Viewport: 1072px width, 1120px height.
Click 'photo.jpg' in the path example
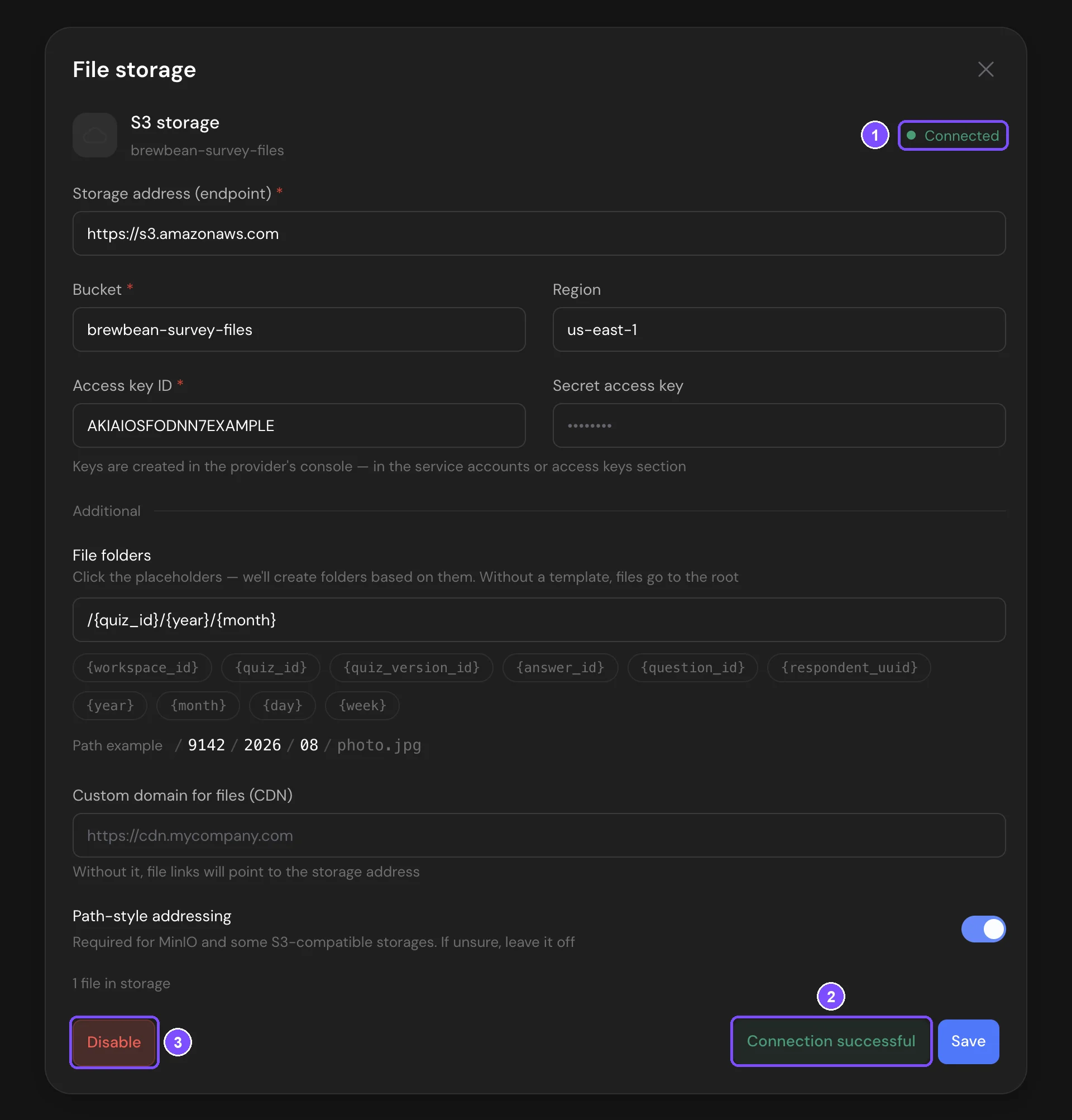point(379,745)
